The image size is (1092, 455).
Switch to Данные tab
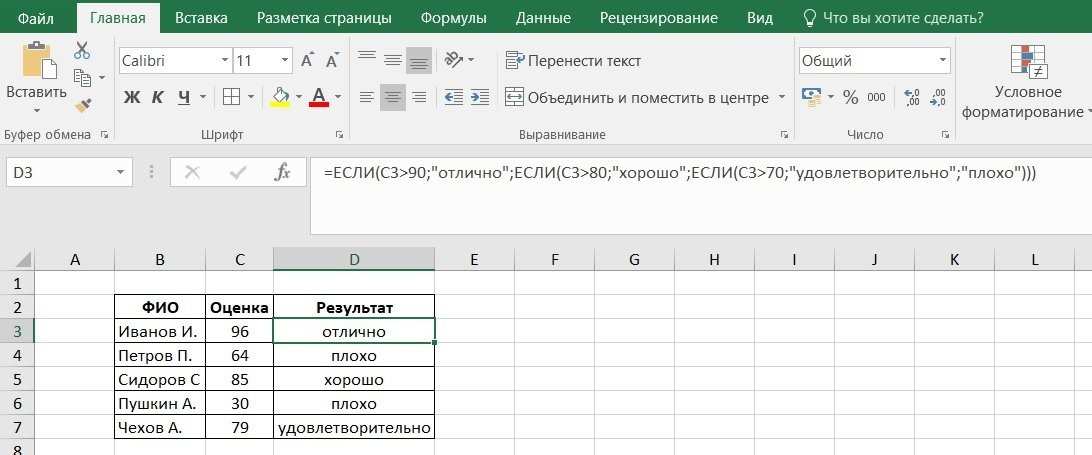point(543,18)
